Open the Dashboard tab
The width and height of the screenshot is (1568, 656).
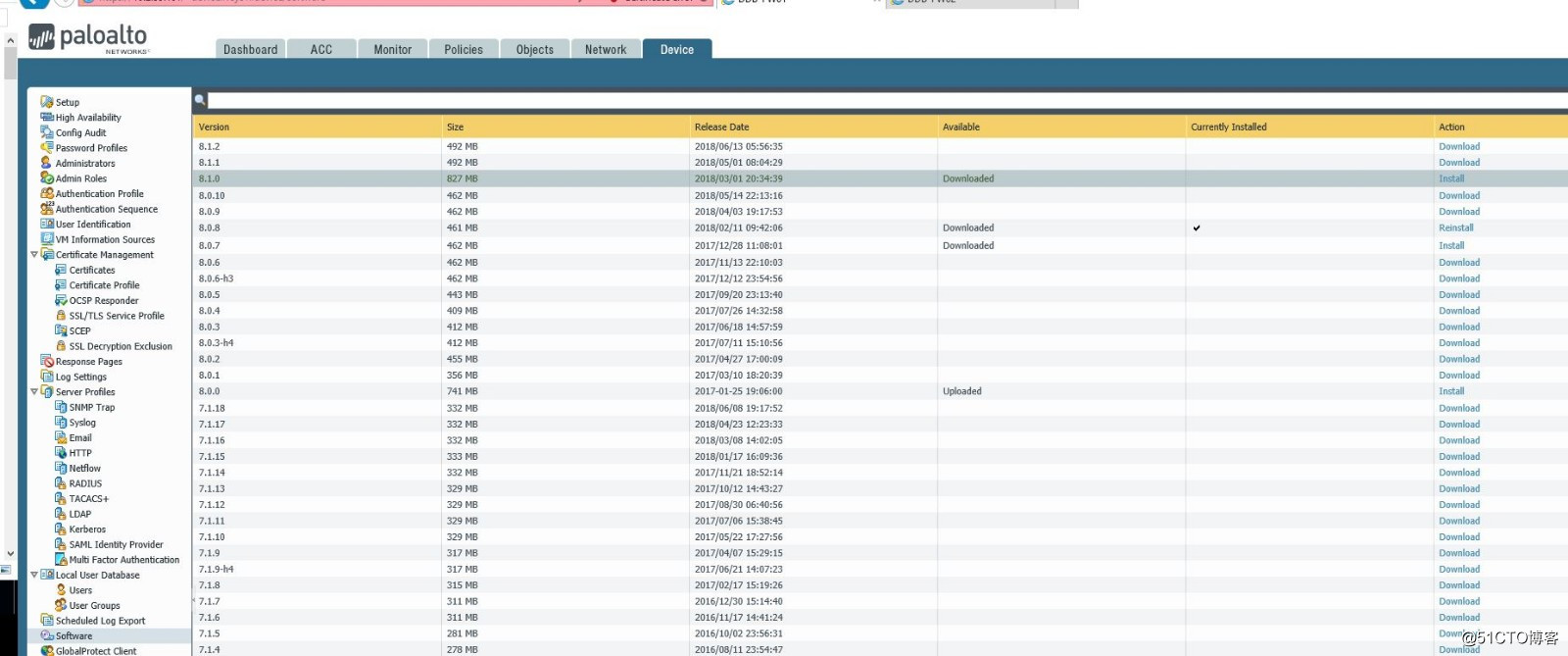click(x=250, y=49)
